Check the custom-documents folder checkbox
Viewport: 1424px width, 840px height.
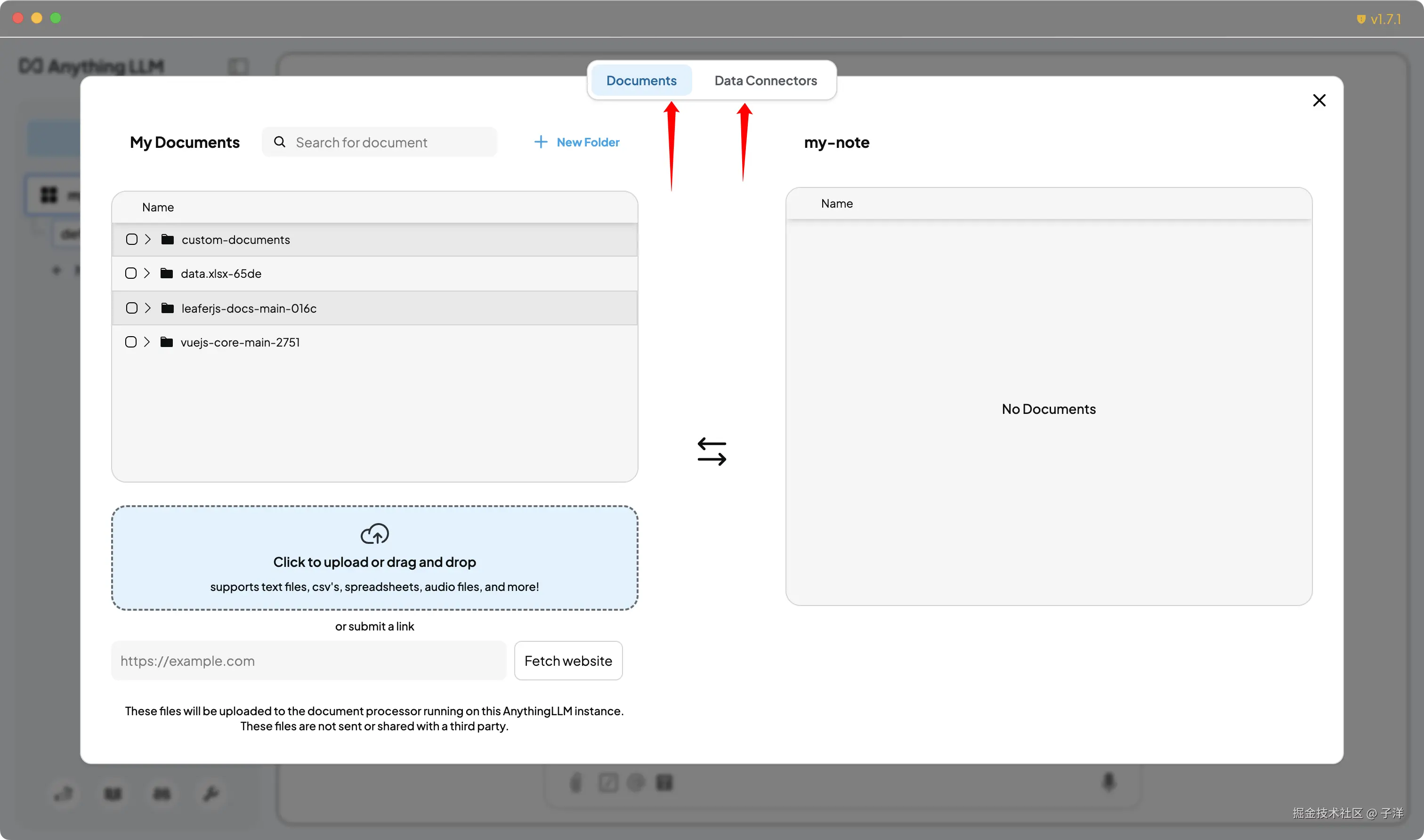[x=132, y=240]
